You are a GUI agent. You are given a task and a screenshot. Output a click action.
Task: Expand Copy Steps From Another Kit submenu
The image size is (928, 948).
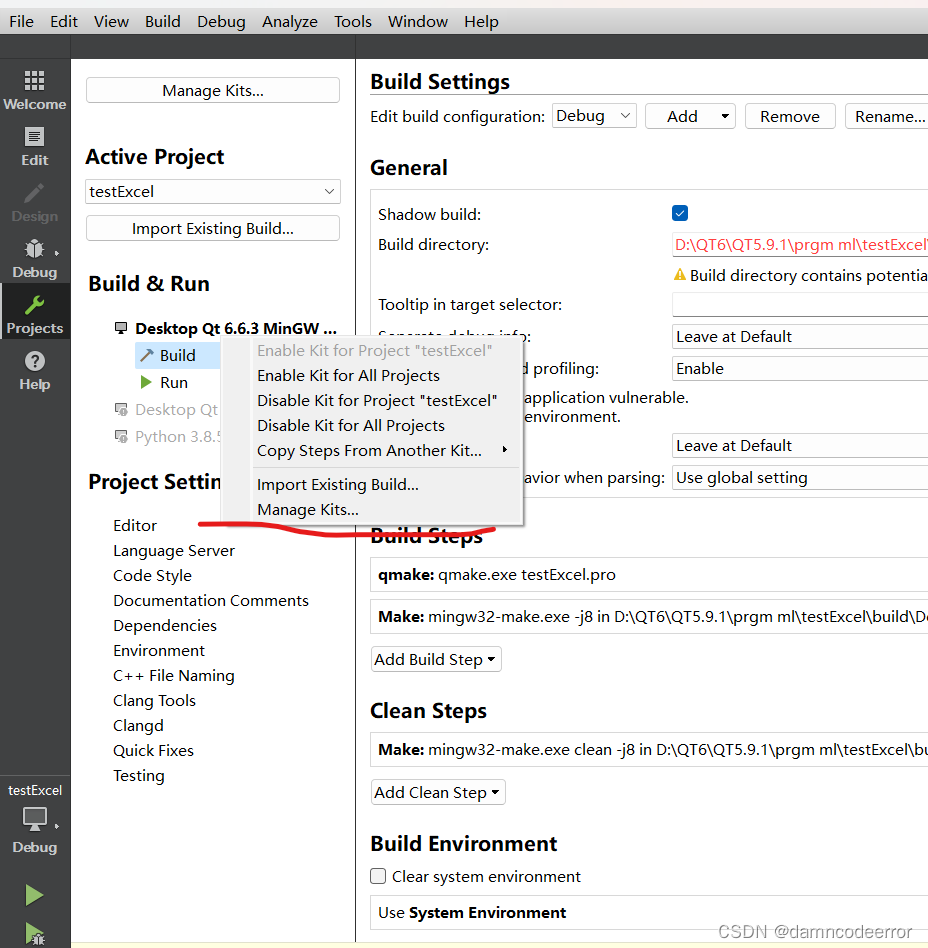386,450
